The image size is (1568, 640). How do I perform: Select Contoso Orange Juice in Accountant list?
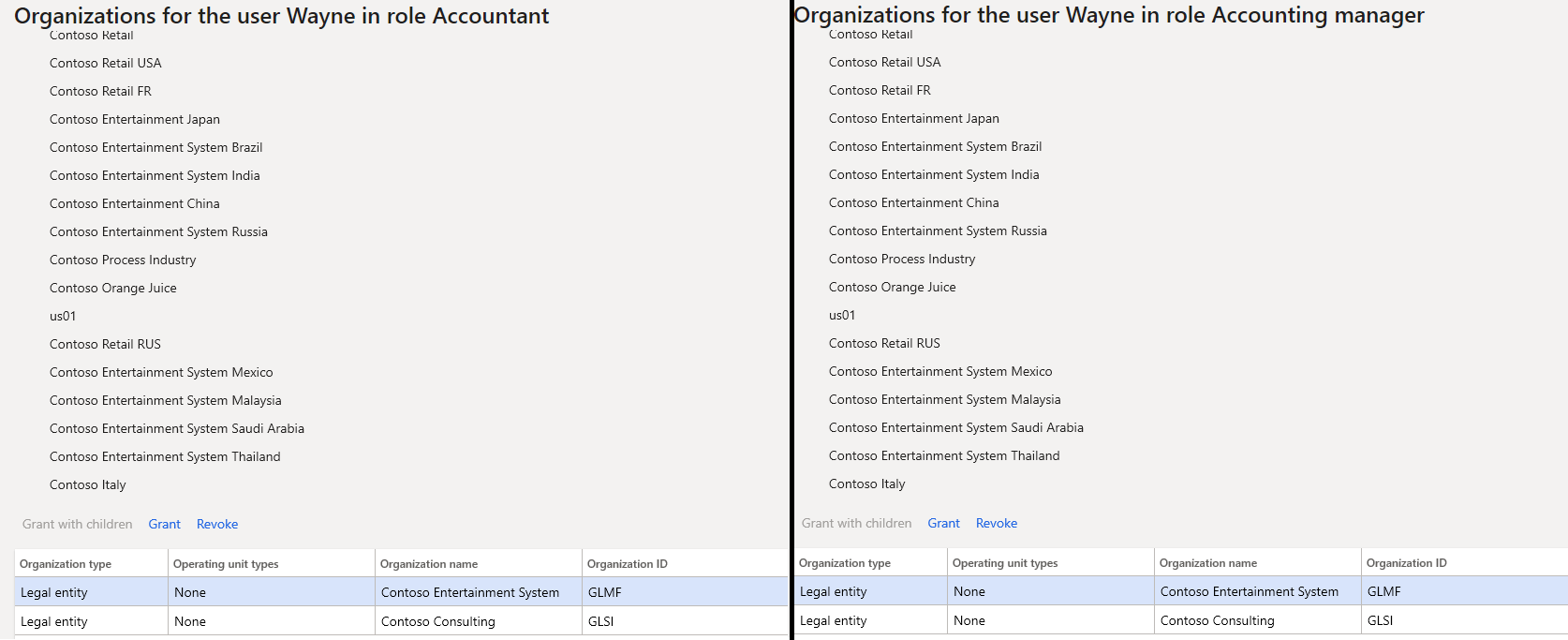113,288
